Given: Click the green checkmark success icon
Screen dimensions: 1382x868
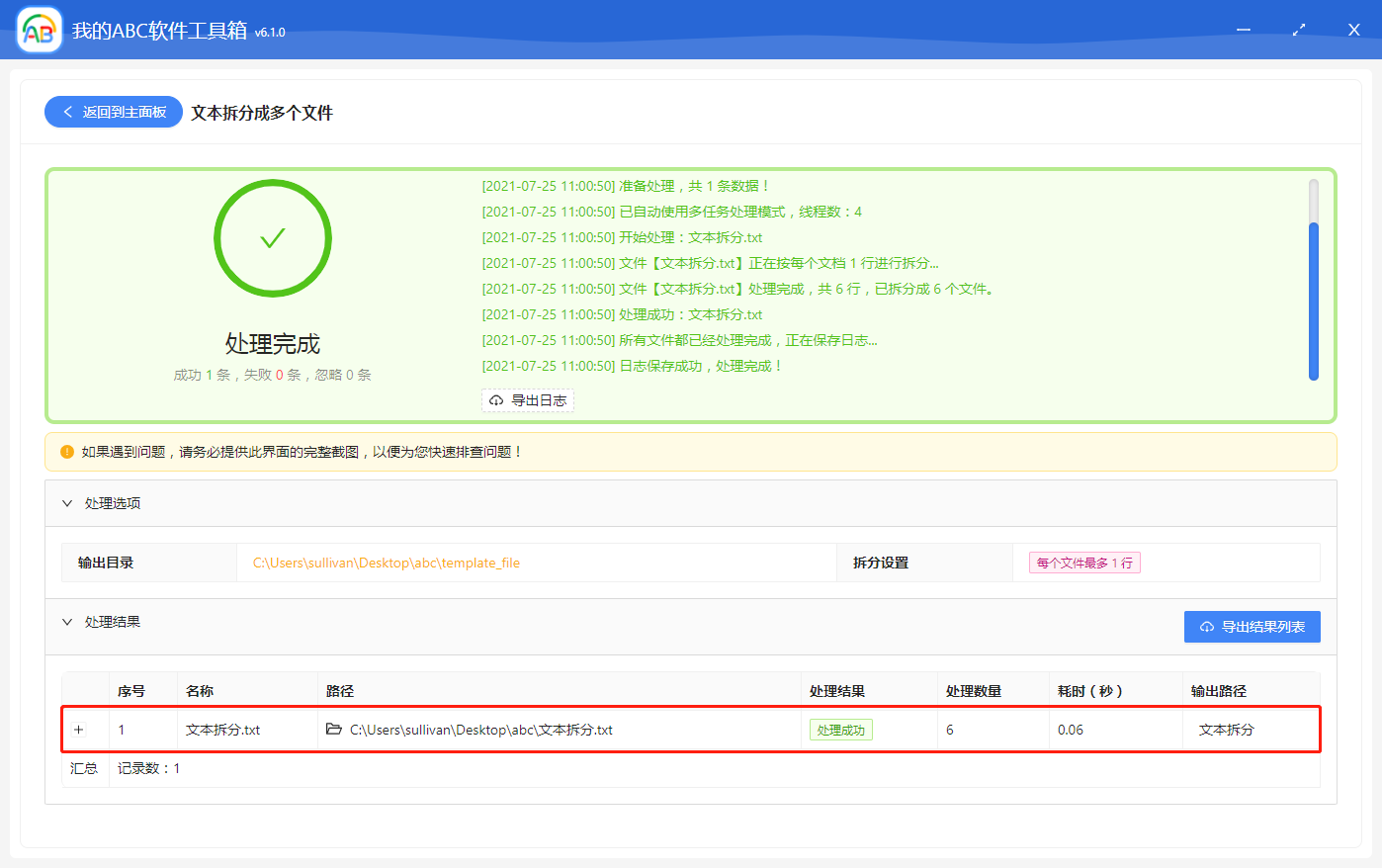Looking at the screenshot, I should tap(273, 238).
